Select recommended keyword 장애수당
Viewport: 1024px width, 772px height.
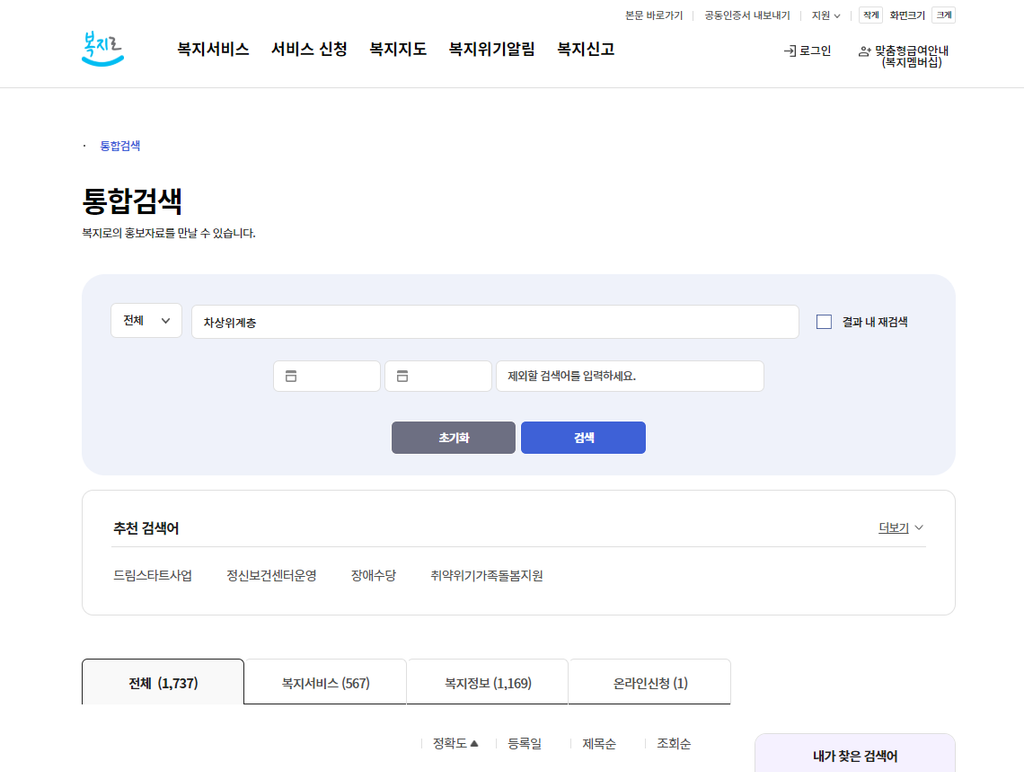pos(374,575)
